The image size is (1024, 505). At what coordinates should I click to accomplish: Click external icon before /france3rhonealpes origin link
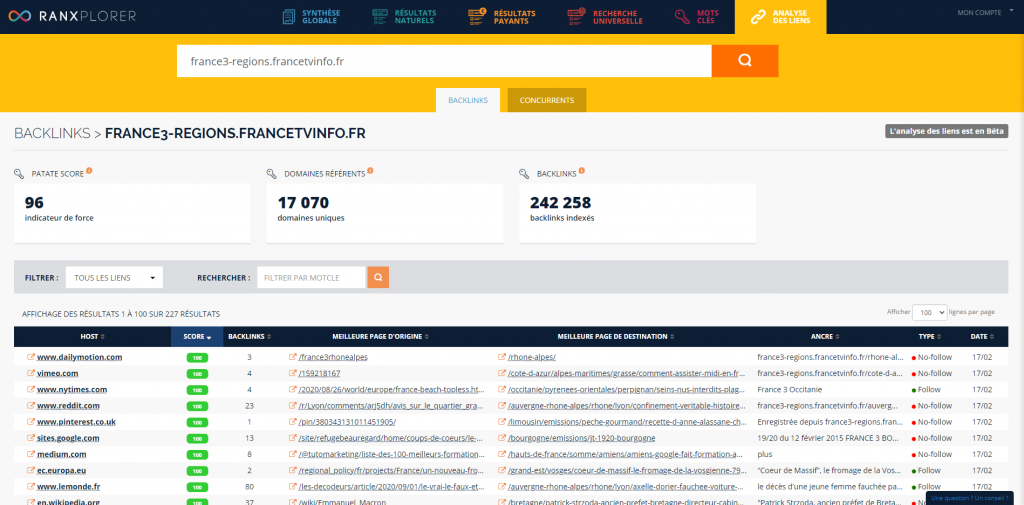click(x=293, y=357)
